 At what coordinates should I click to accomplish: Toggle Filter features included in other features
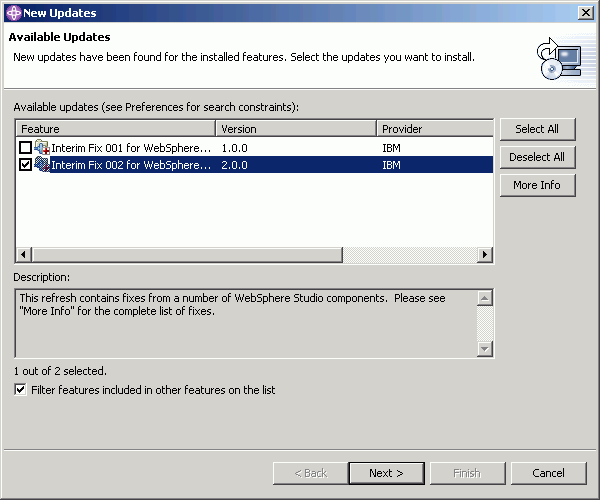(20, 389)
